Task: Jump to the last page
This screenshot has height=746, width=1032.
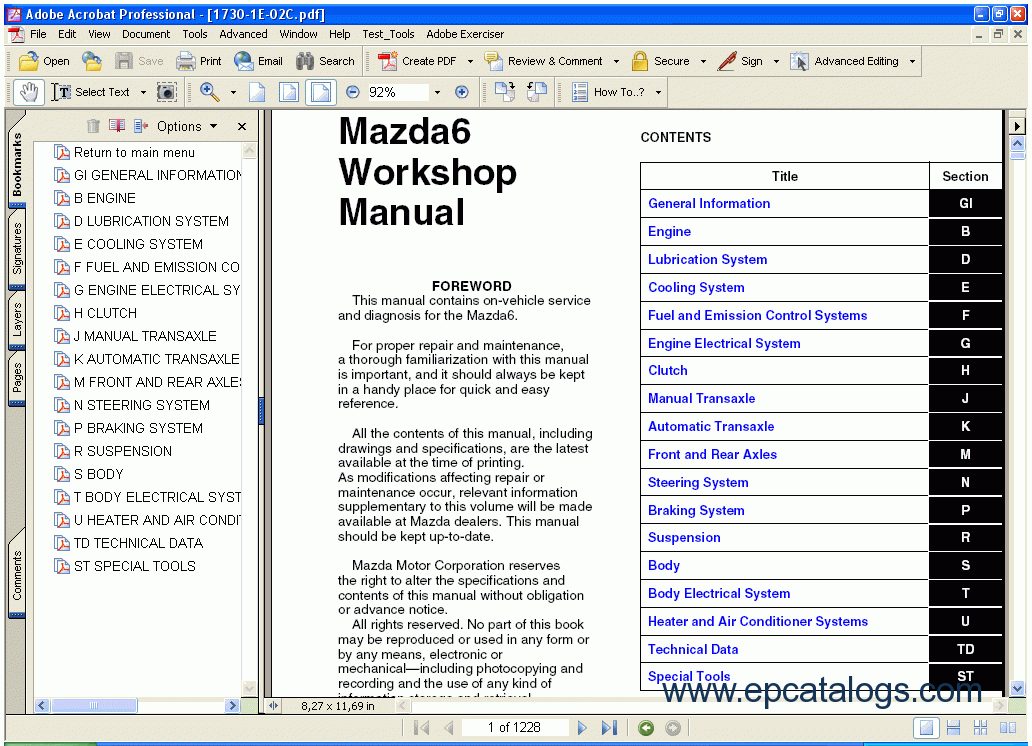Action: 609,728
